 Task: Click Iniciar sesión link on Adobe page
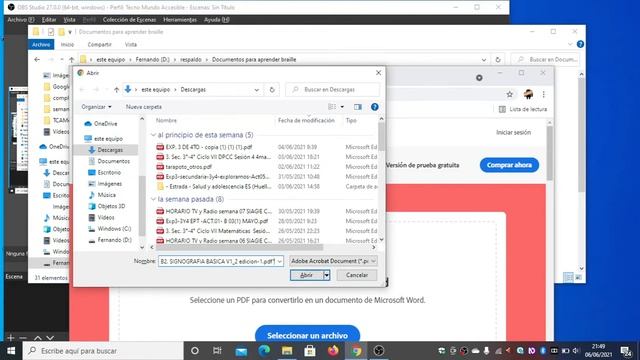pos(513,132)
